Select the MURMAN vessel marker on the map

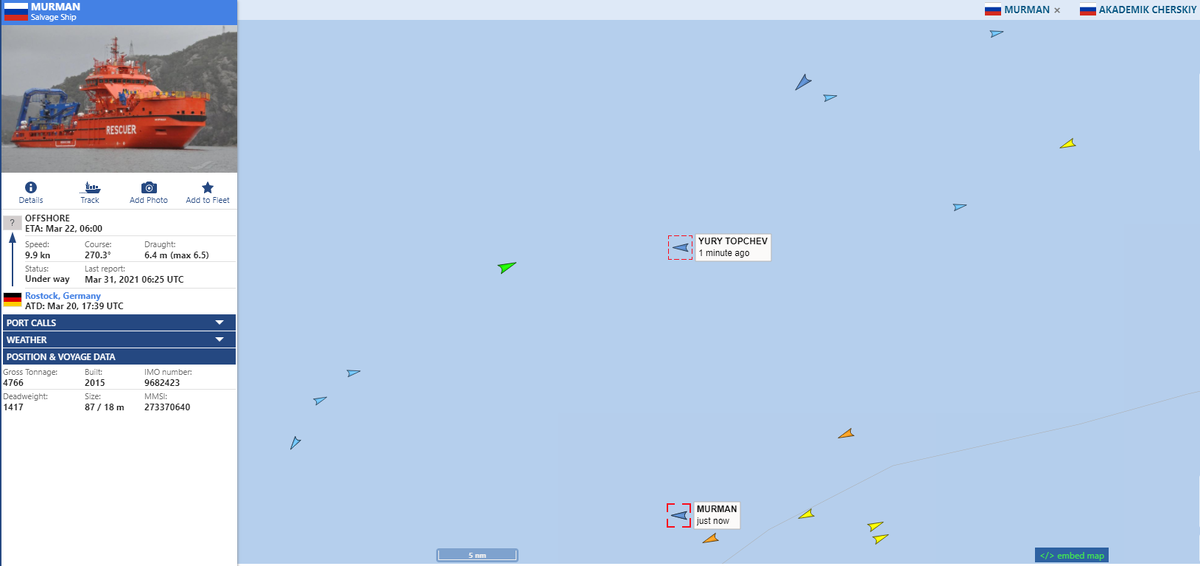(x=679, y=515)
